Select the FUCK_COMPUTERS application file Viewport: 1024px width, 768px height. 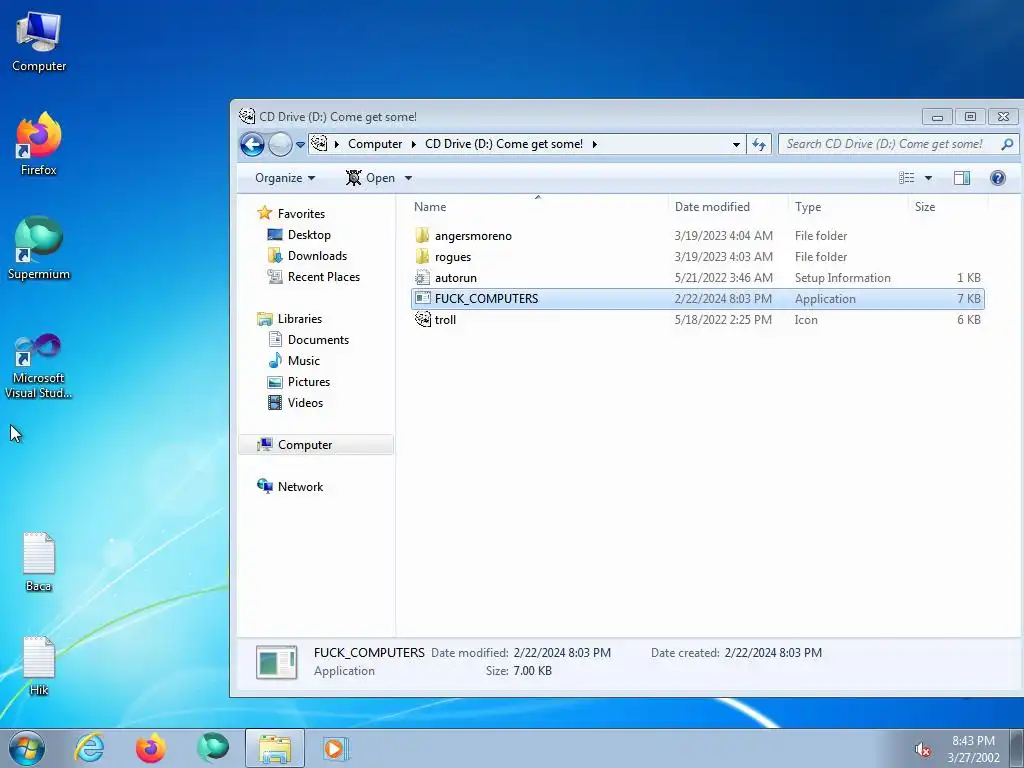pyautogui.click(x=697, y=298)
